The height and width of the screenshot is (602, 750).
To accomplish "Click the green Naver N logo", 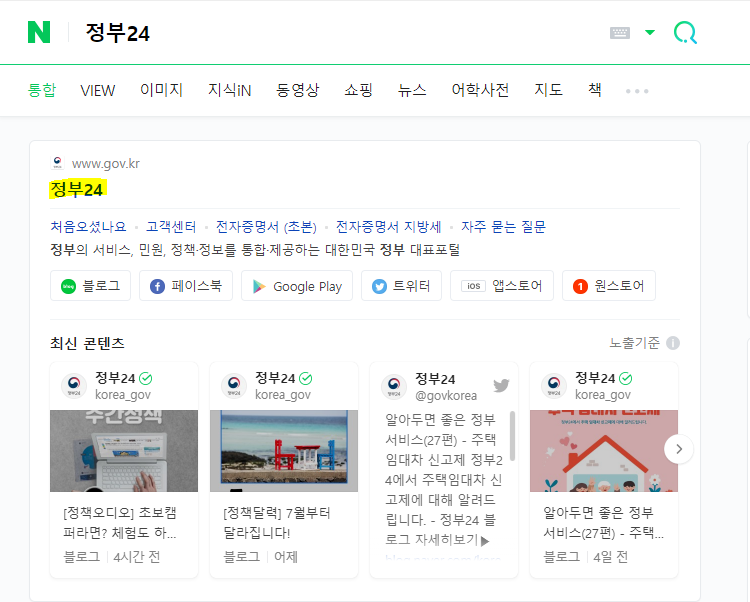I will 39,33.
